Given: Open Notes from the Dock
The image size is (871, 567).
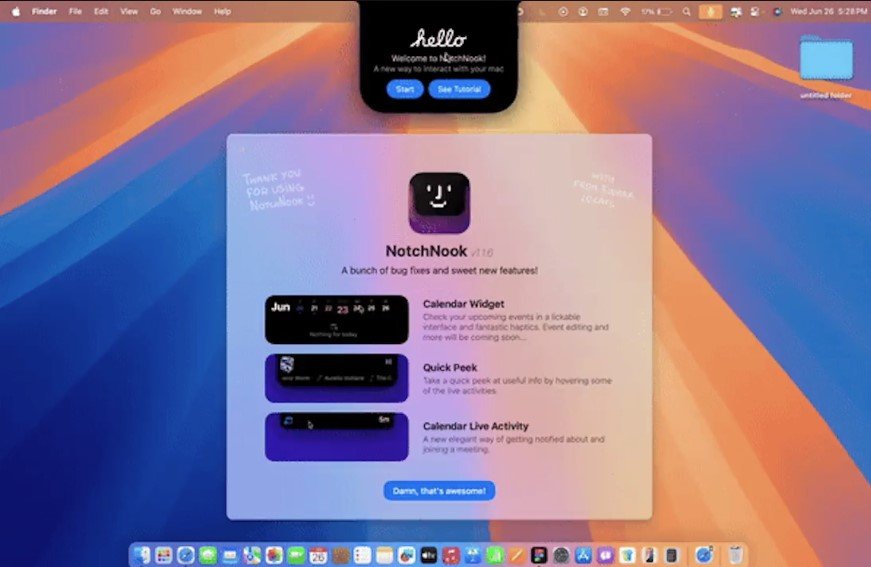Looking at the screenshot, I should (x=384, y=555).
